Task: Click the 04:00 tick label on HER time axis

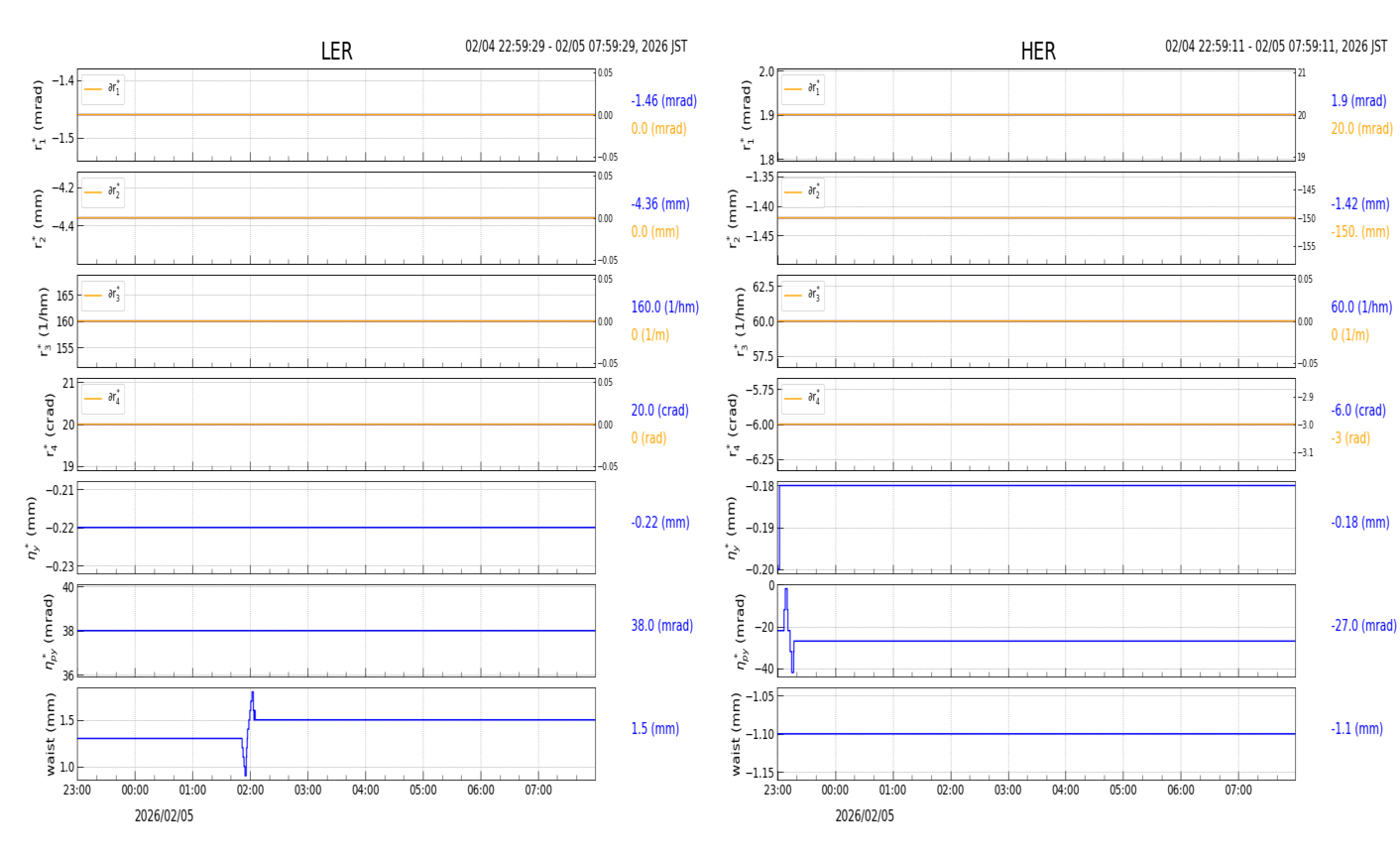Action: [x=1066, y=791]
